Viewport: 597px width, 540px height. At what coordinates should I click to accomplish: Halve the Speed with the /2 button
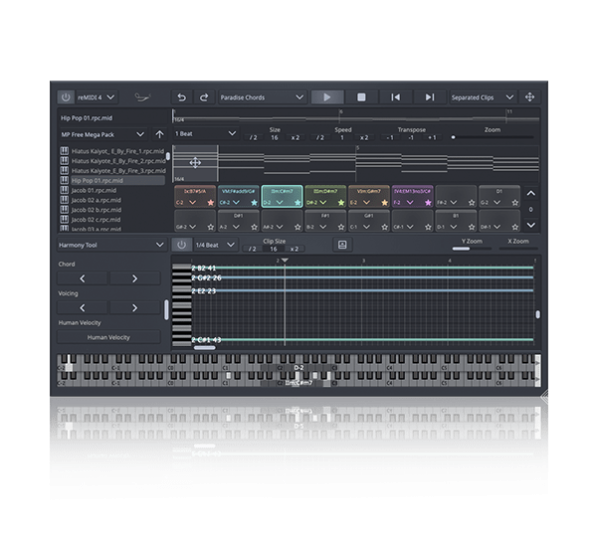pos(321,138)
